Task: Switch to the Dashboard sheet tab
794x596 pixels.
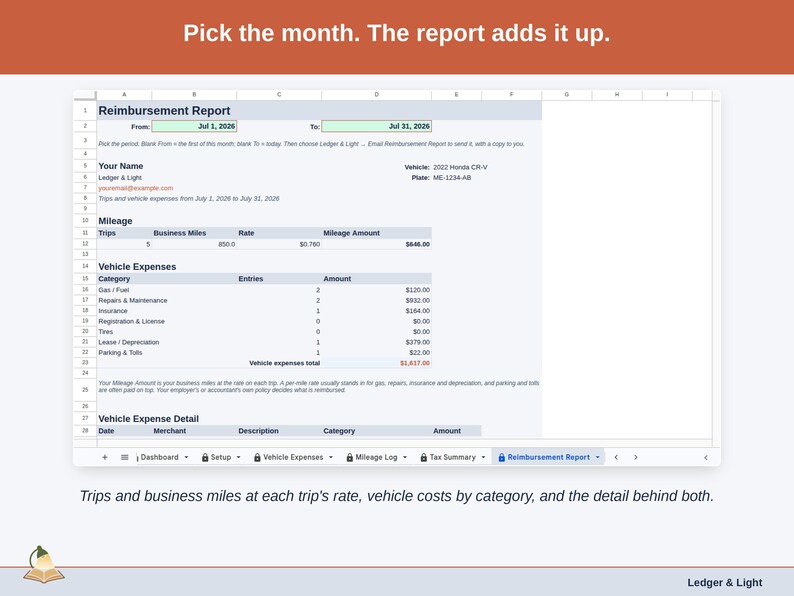Action: tap(160, 457)
